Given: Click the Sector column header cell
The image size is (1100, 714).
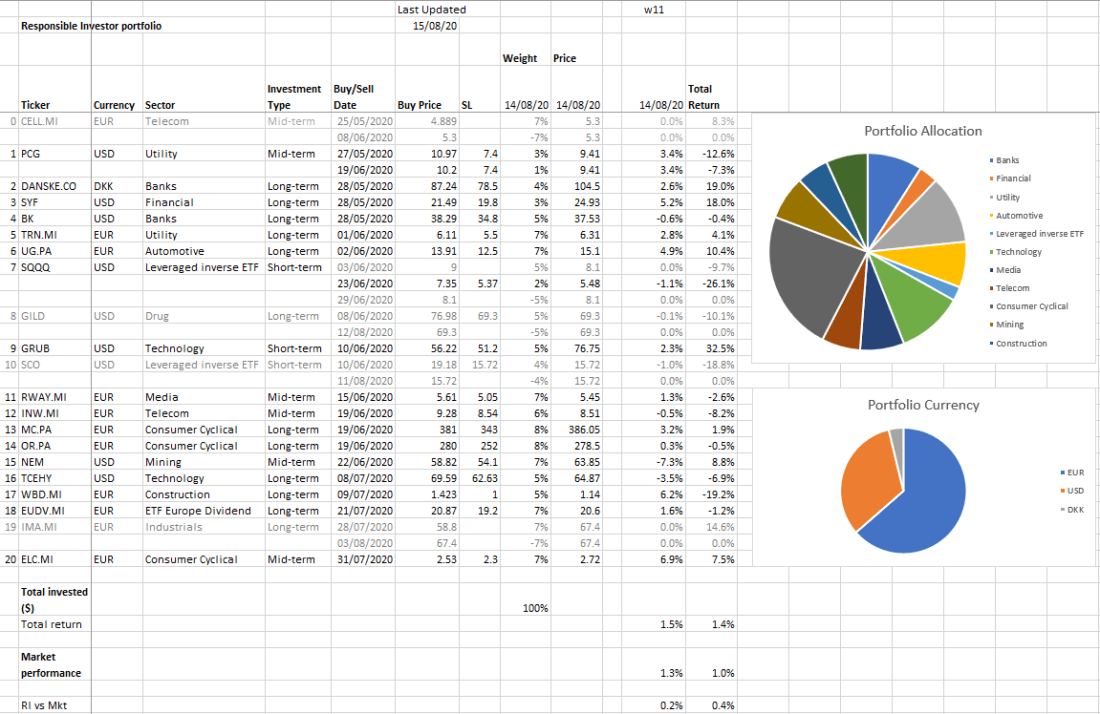Looking at the screenshot, I should [160, 105].
